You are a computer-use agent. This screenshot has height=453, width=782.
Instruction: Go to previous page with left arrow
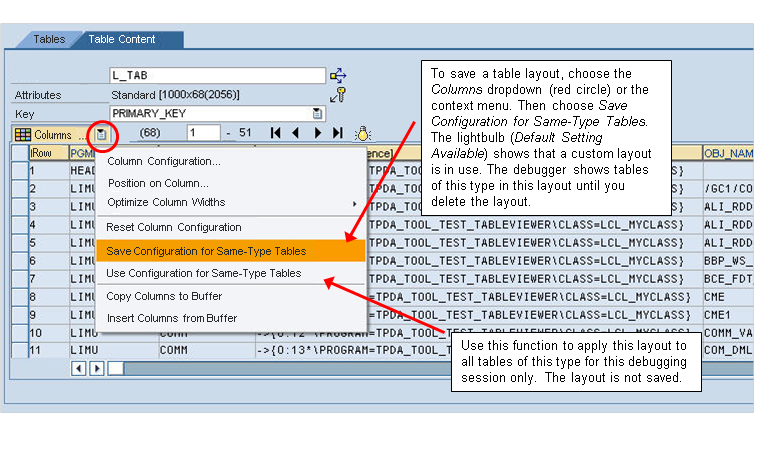[295, 133]
